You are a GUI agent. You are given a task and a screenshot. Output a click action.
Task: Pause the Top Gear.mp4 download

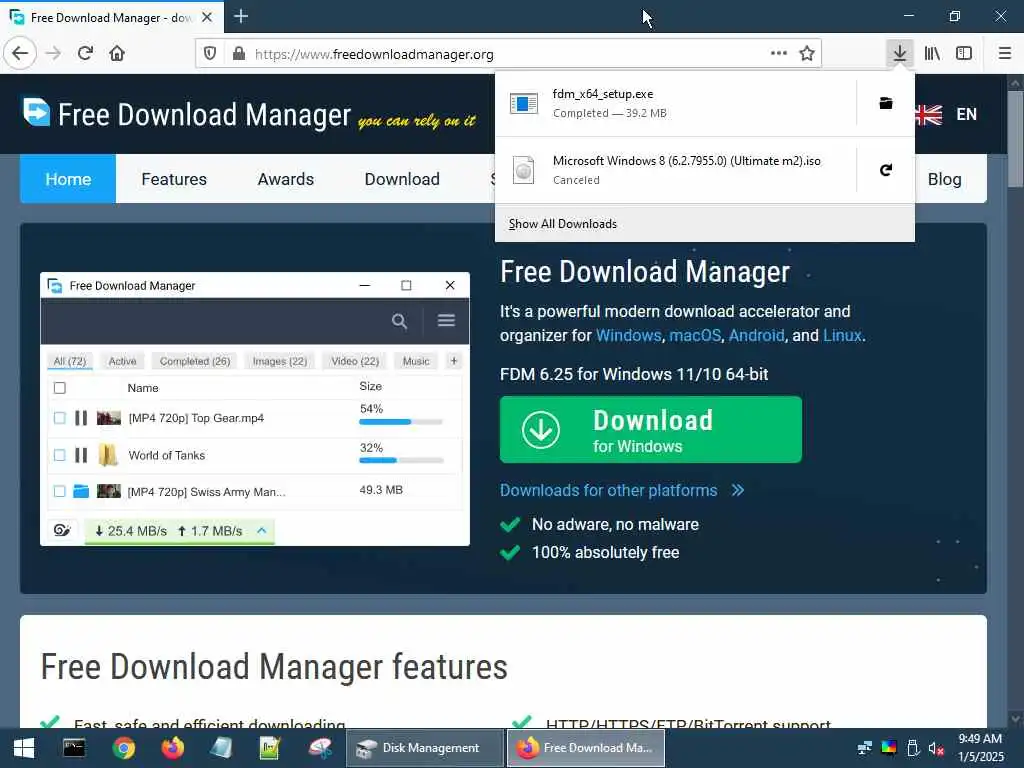(x=81, y=418)
